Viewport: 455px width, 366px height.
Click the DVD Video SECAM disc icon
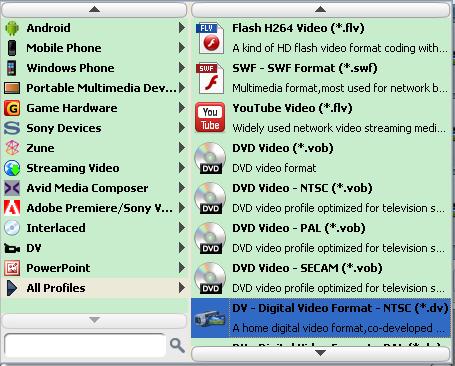coord(210,278)
